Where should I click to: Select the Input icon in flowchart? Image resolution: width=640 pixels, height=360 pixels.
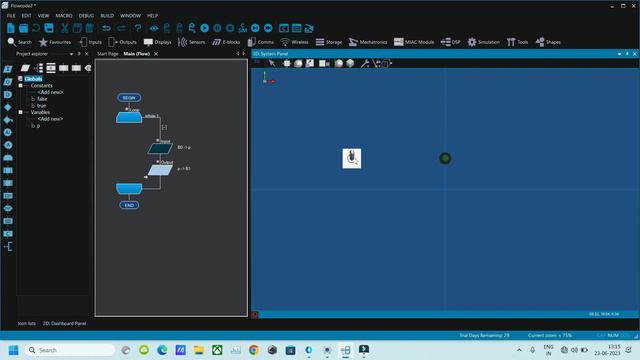click(x=160, y=148)
